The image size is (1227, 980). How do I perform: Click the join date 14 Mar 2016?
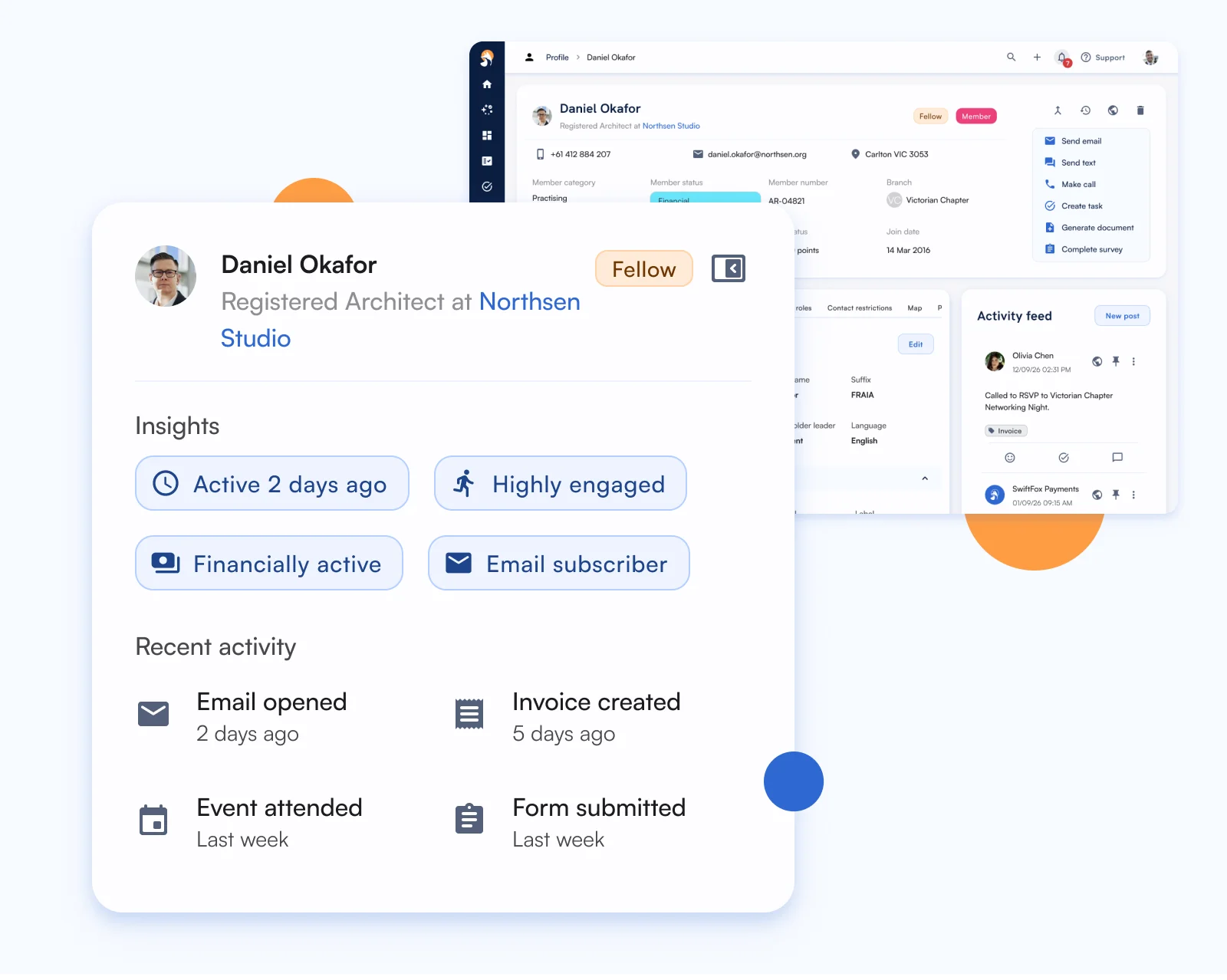[x=908, y=250]
